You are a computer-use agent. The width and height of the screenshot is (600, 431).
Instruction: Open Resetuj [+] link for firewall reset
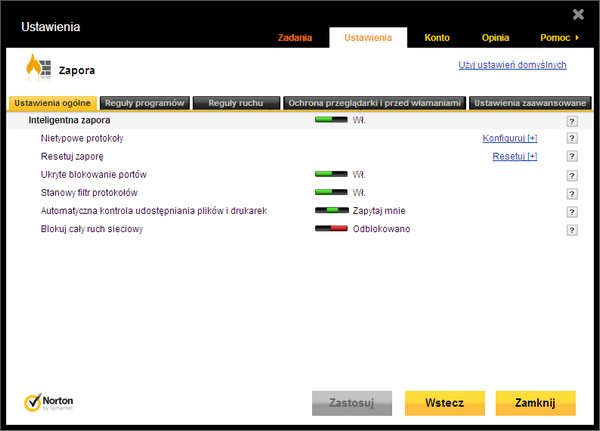[x=514, y=156]
